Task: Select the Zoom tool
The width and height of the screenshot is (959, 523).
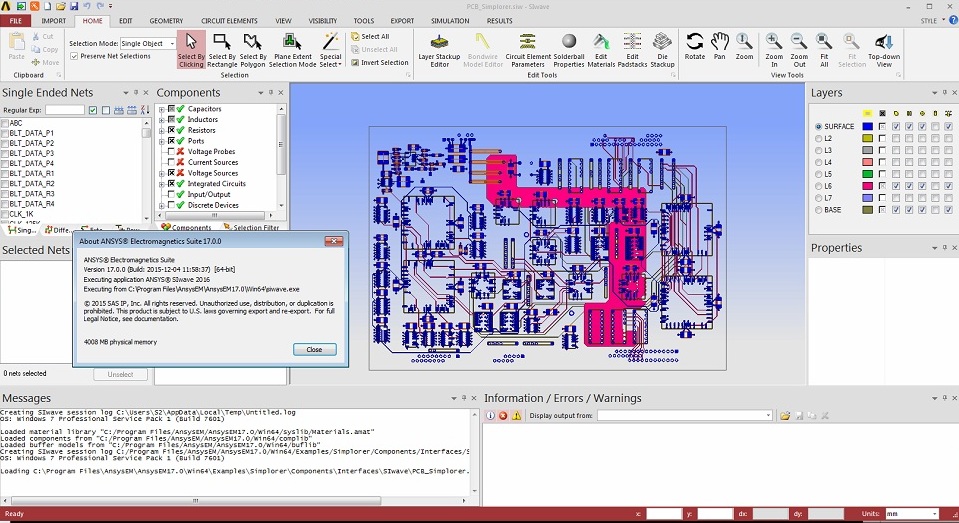Action: [744, 46]
